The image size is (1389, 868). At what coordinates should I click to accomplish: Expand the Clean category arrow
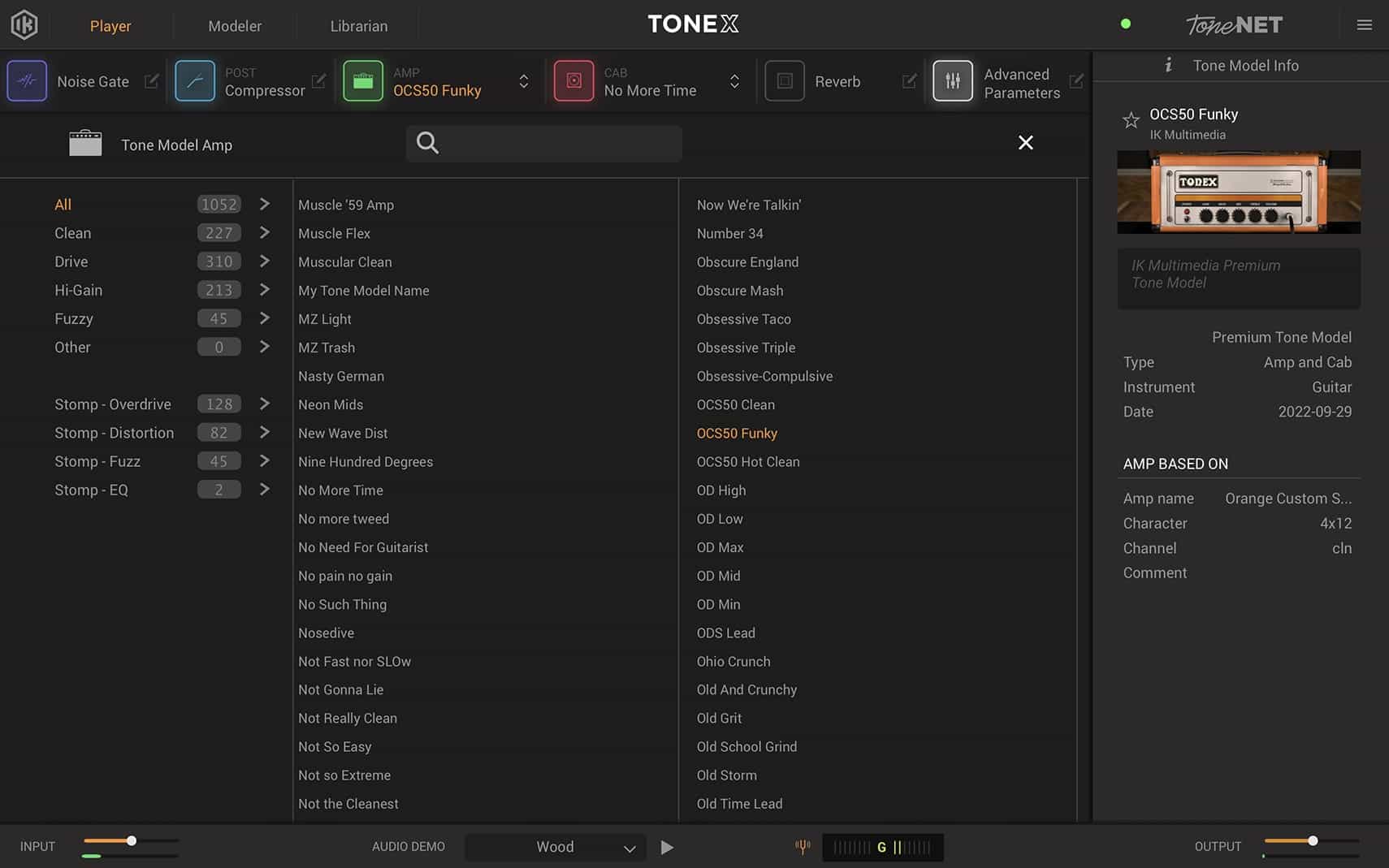click(264, 232)
